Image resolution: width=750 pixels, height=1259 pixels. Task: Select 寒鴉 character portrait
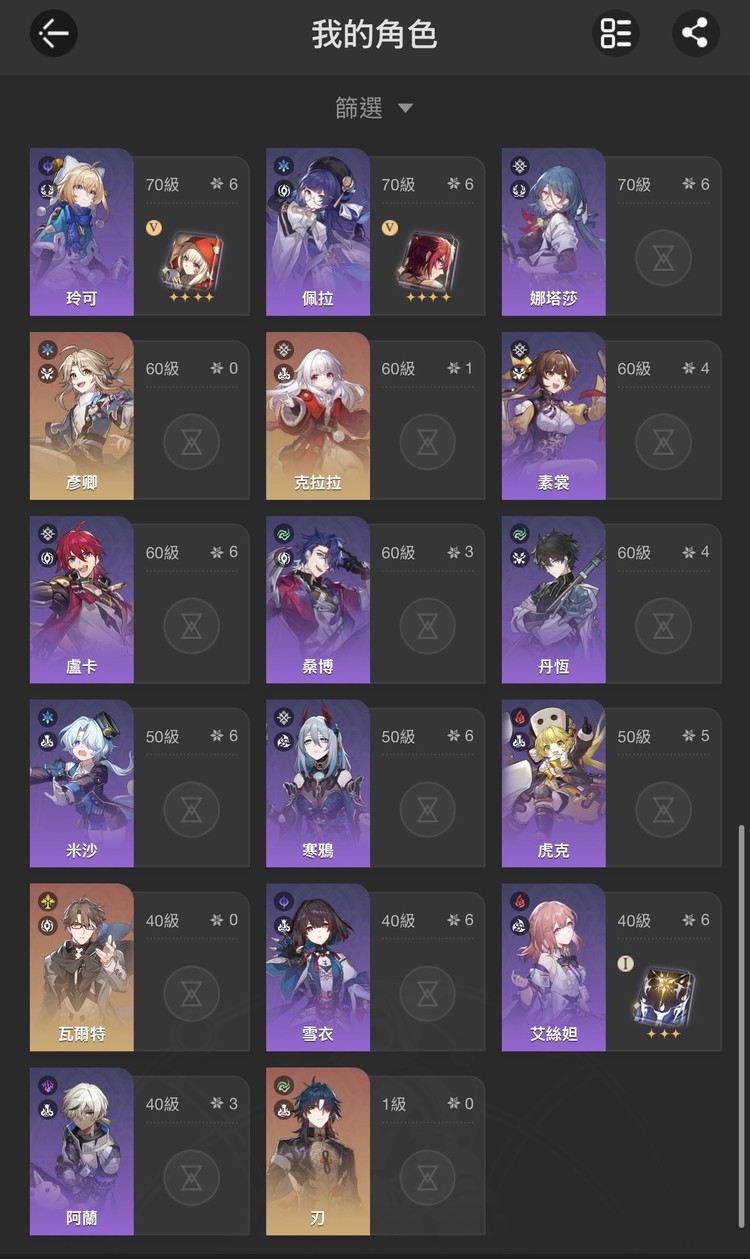point(317,784)
